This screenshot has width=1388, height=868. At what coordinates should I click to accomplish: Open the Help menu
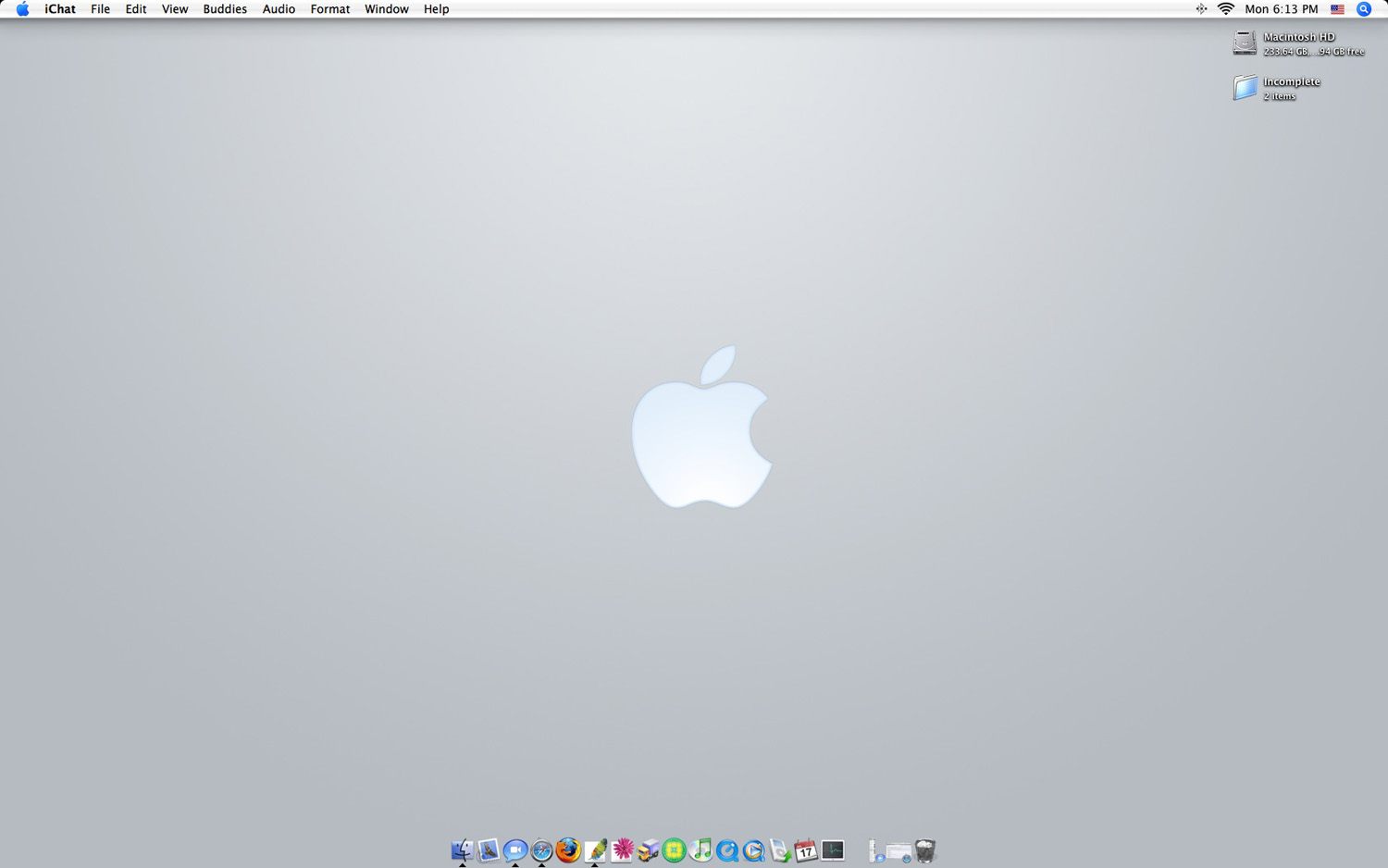[437, 9]
